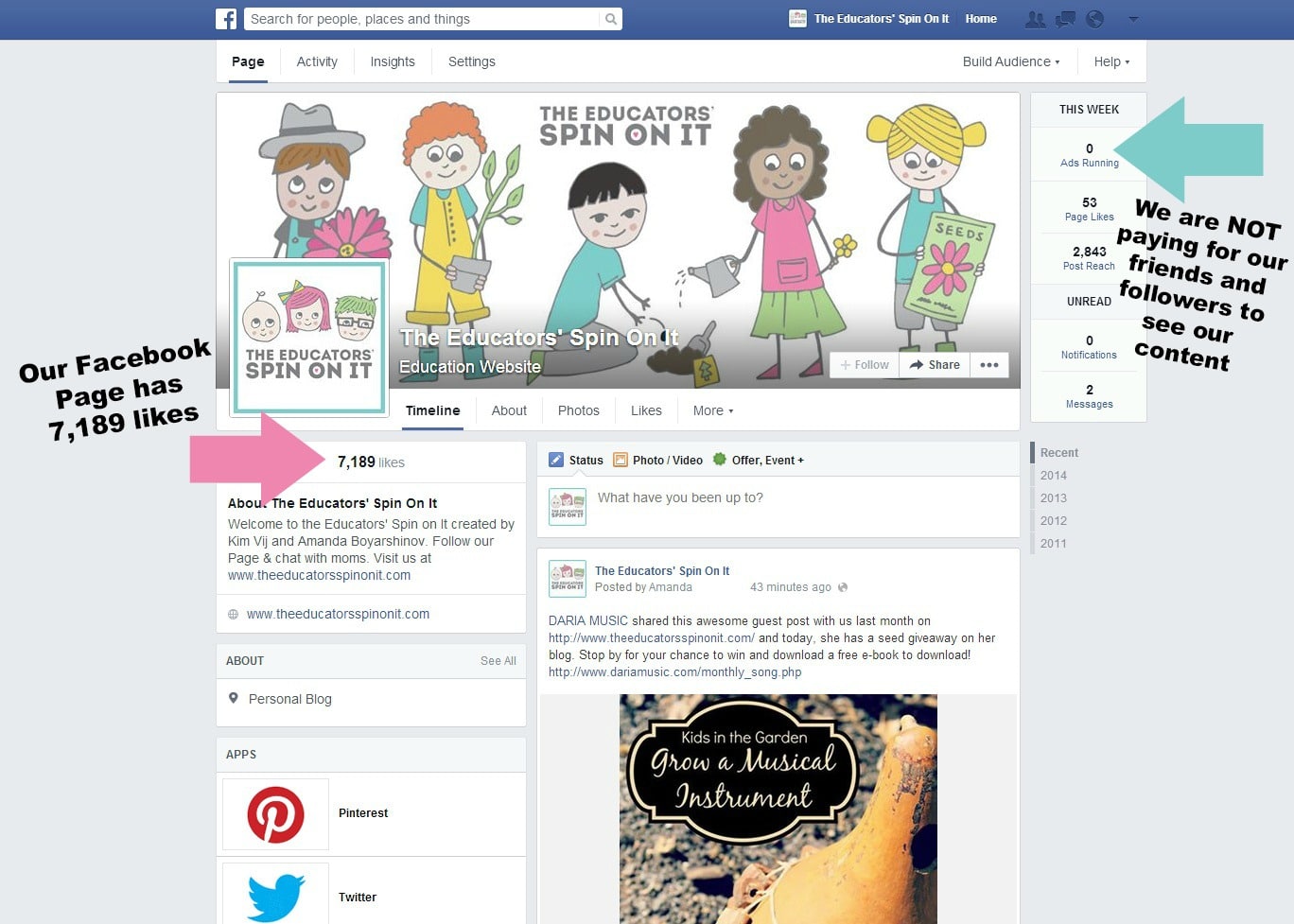Image resolution: width=1294 pixels, height=924 pixels.
Task: Open the Insights tab
Action: [x=393, y=61]
